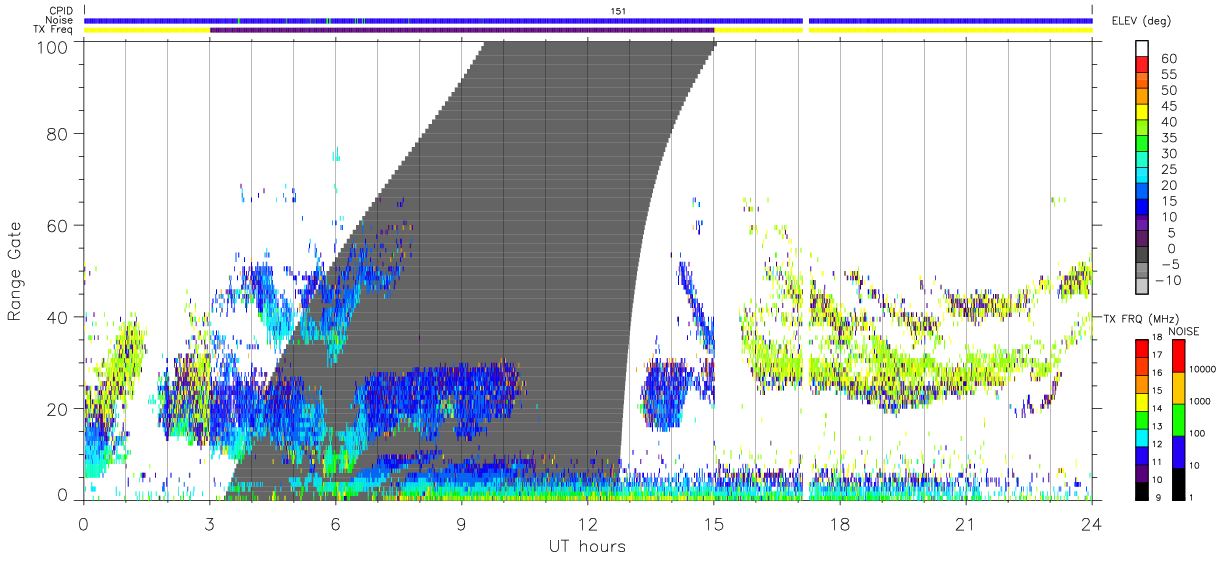Click the 100 tick on Range Gate axis
Image resolution: width=1228 pixels, height=567 pixels.
52,47
